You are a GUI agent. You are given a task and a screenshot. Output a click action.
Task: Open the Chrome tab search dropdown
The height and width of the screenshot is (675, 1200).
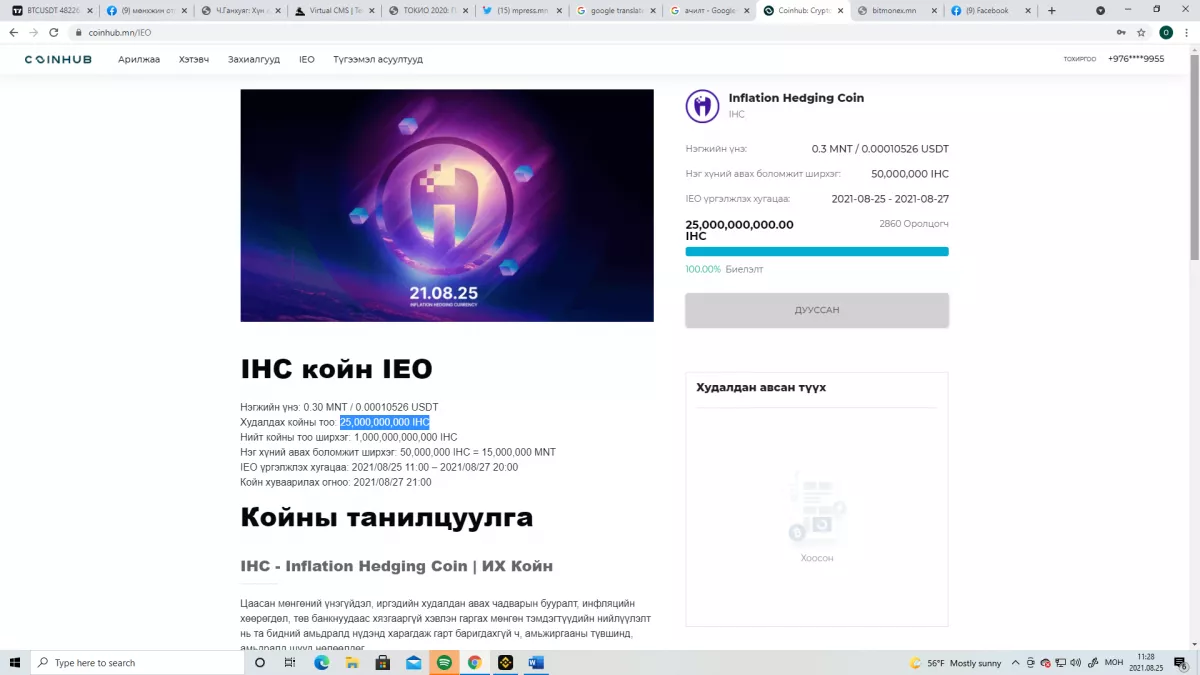[x=1100, y=10]
